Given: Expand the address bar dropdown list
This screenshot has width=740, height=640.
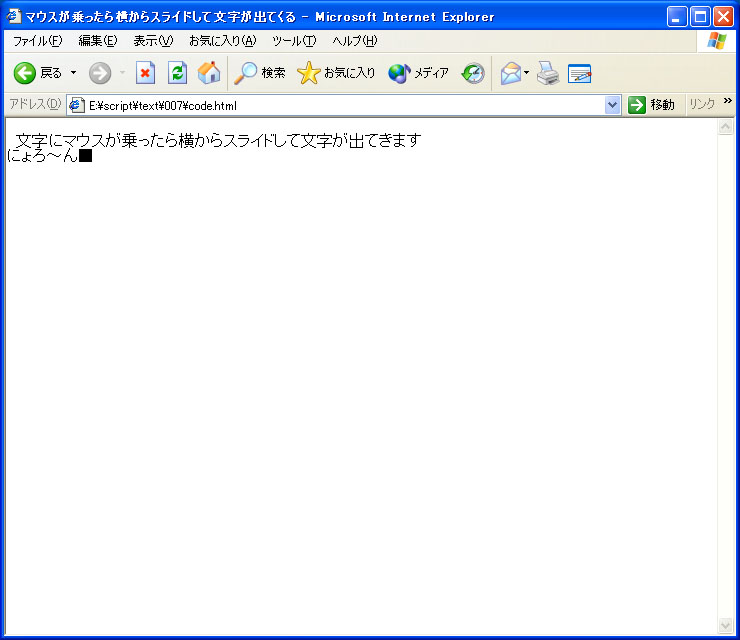Looking at the screenshot, I should click(x=612, y=105).
